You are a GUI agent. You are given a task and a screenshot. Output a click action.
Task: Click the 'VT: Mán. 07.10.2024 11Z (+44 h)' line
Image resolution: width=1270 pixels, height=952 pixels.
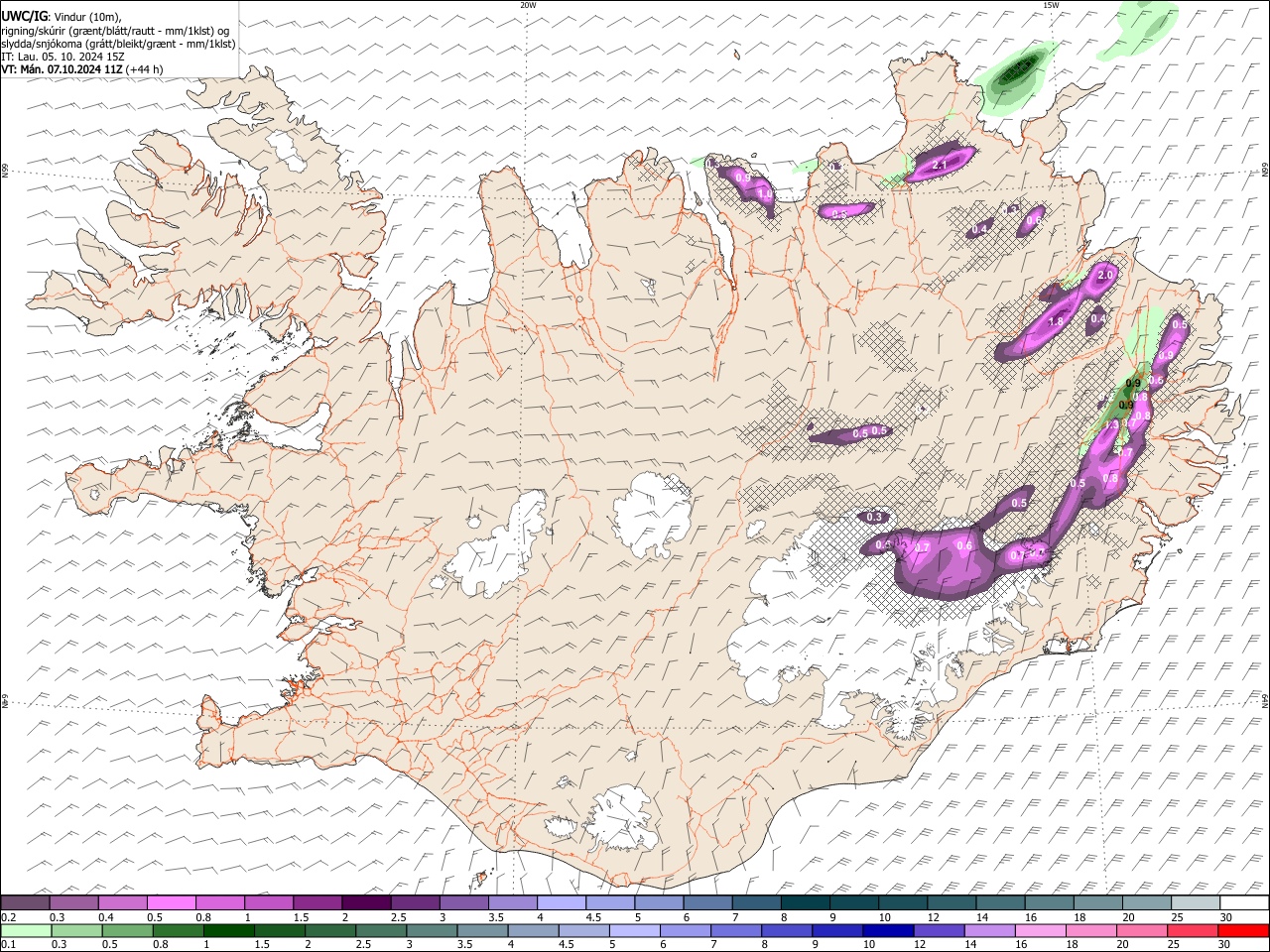coord(82,69)
